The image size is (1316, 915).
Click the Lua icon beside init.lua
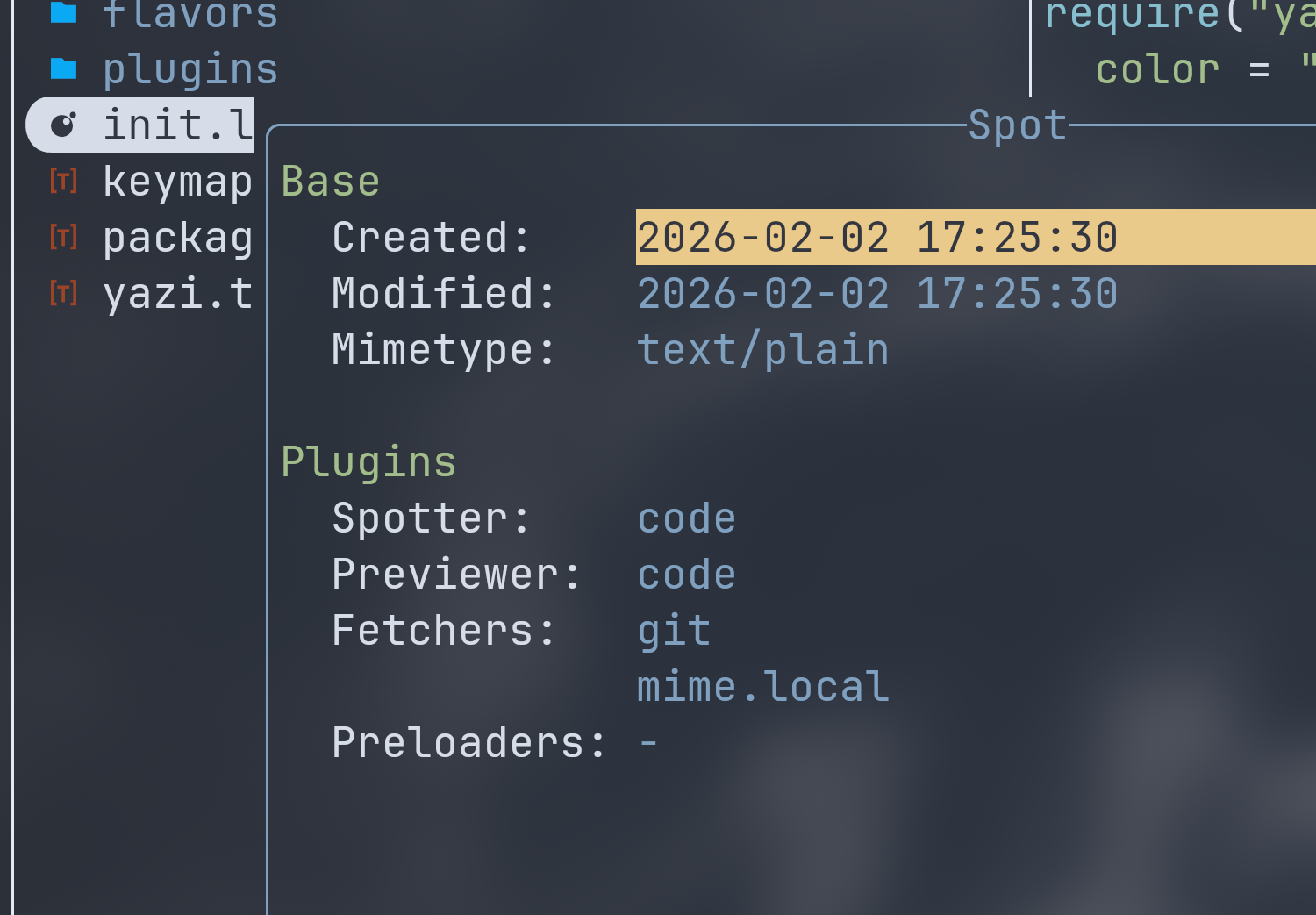pyautogui.click(x=64, y=125)
